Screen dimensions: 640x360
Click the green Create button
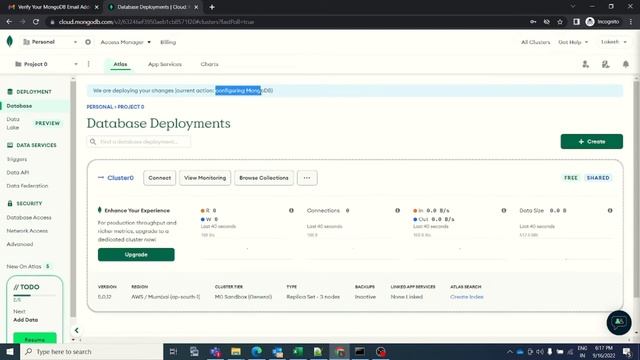coord(591,142)
